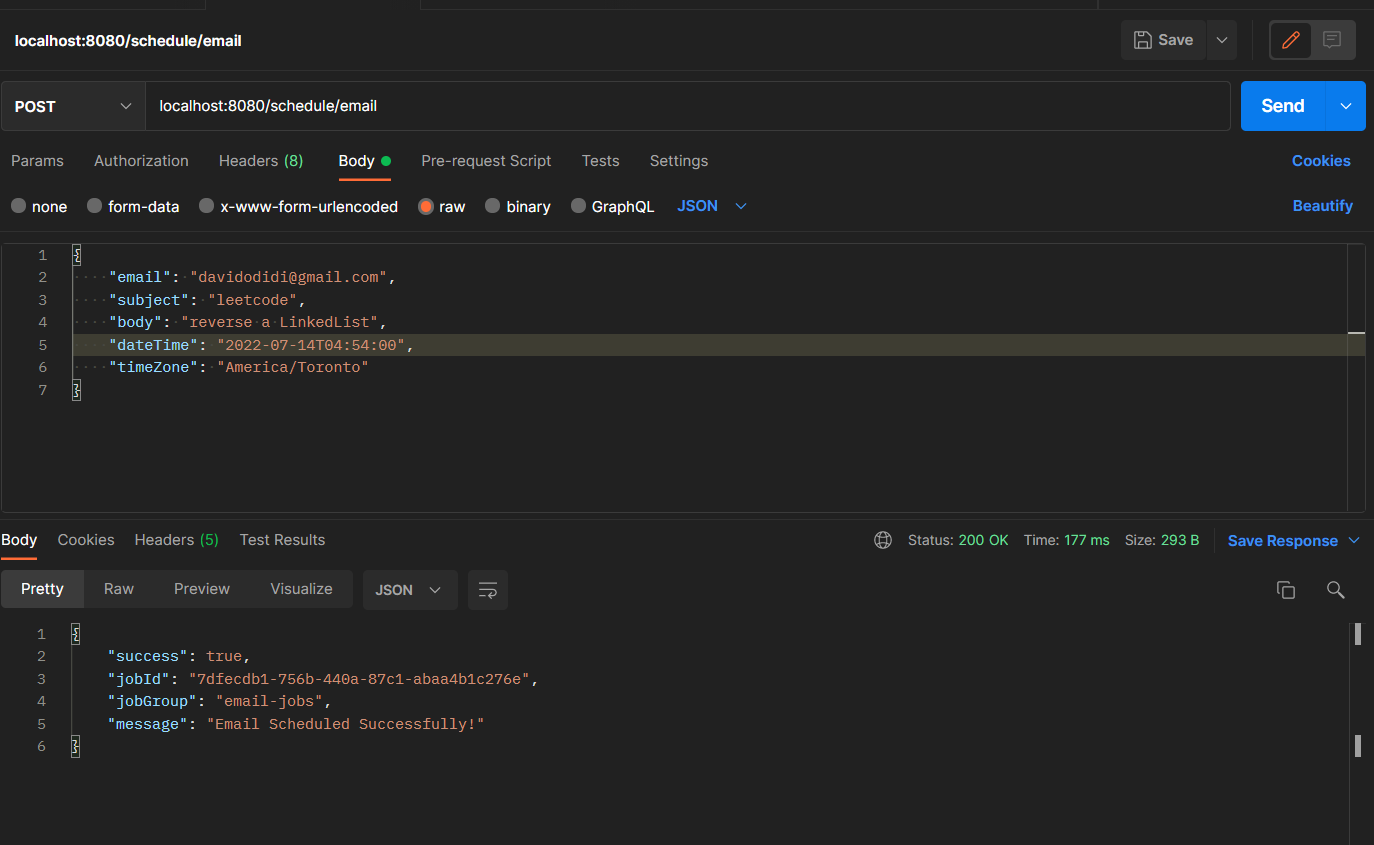Toggle the response line wrap icon
The height and width of the screenshot is (845, 1374).
488,590
